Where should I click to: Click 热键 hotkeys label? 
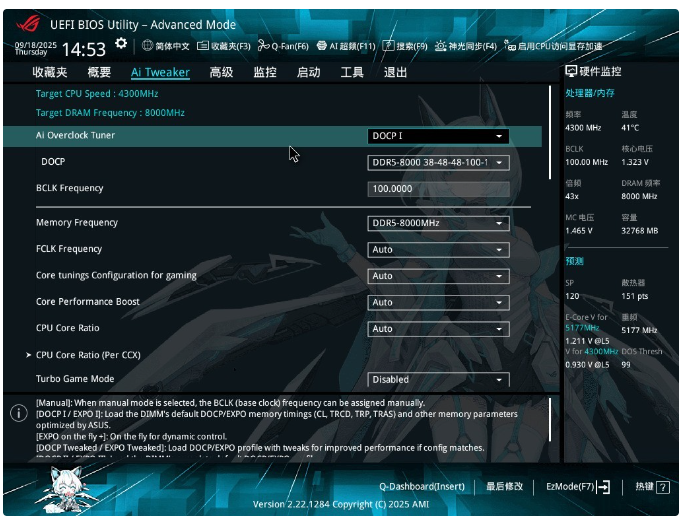pyautogui.click(x=644, y=487)
